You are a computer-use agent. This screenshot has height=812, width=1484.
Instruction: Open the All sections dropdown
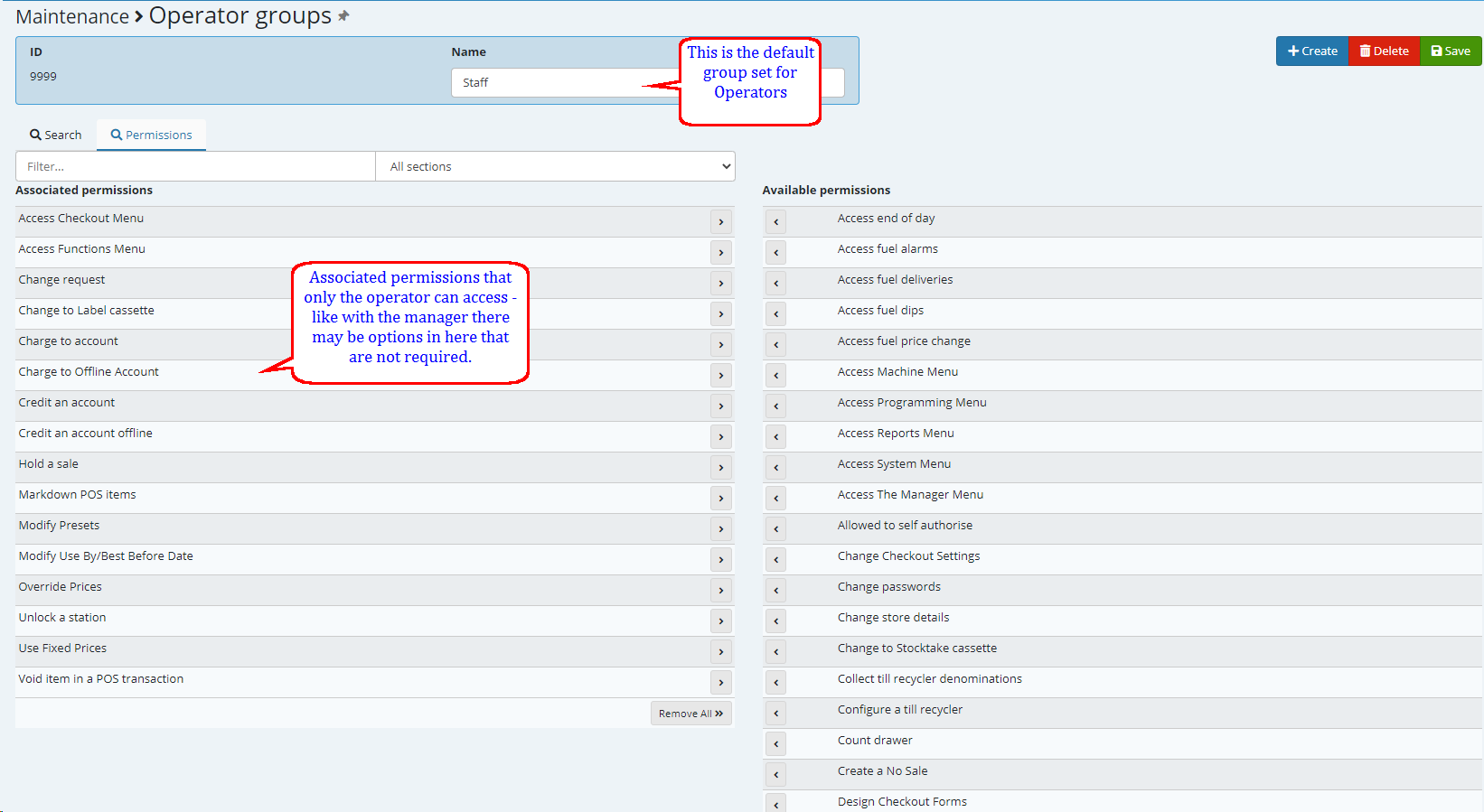pos(556,166)
